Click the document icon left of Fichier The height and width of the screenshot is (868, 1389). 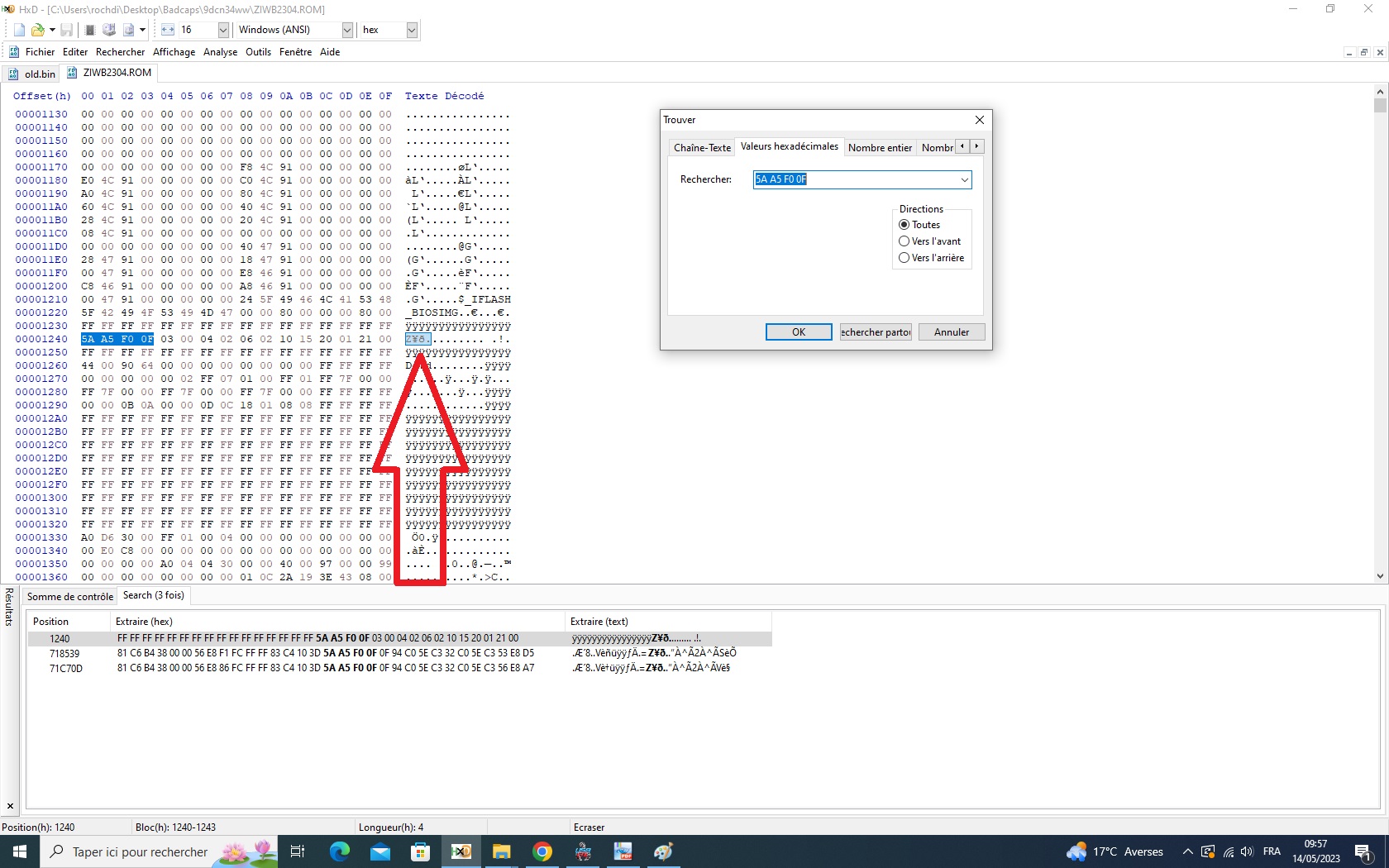13,52
